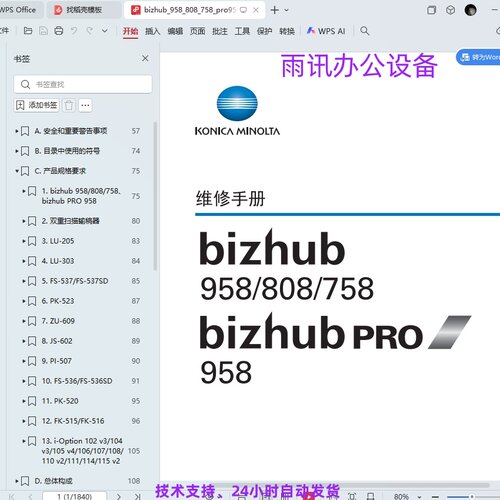Jump to bookmark 7. ZU-609
Image resolution: width=500 pixels, height=500 pixels.
(x=58, y=321)
